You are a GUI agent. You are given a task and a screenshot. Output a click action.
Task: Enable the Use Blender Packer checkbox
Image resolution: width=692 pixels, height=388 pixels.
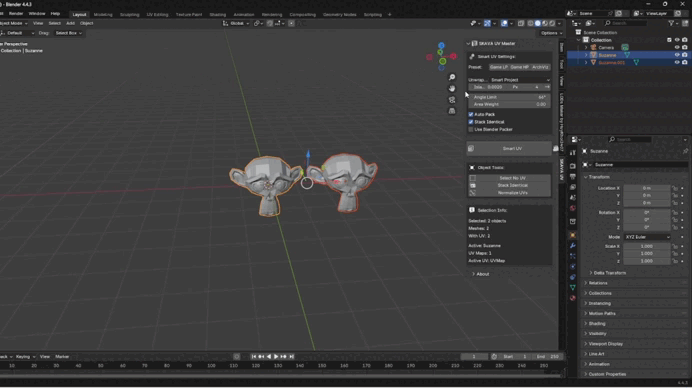(x=471, y=129)
